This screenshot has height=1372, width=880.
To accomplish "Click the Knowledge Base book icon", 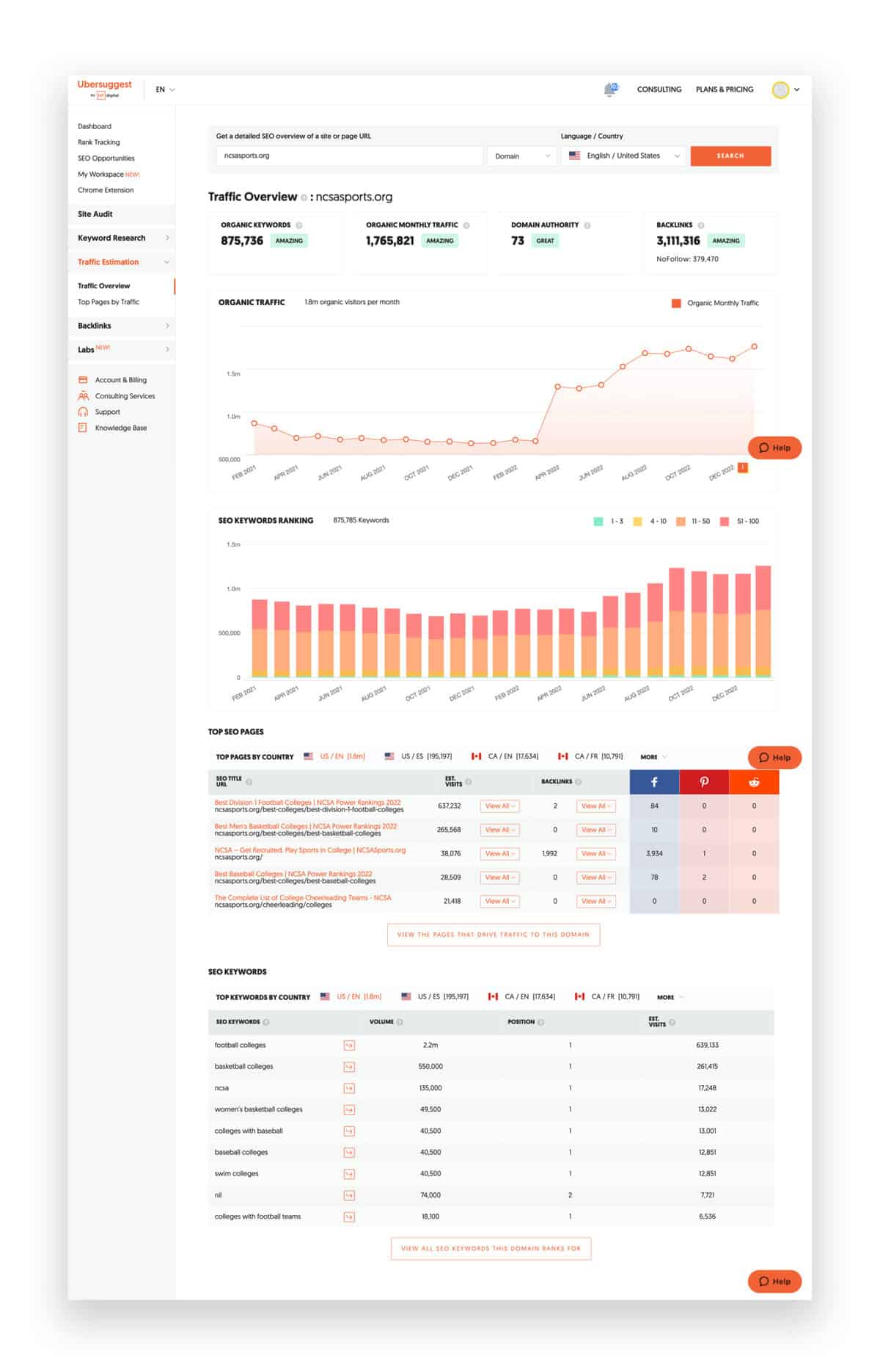I will [x=83, y=428].
